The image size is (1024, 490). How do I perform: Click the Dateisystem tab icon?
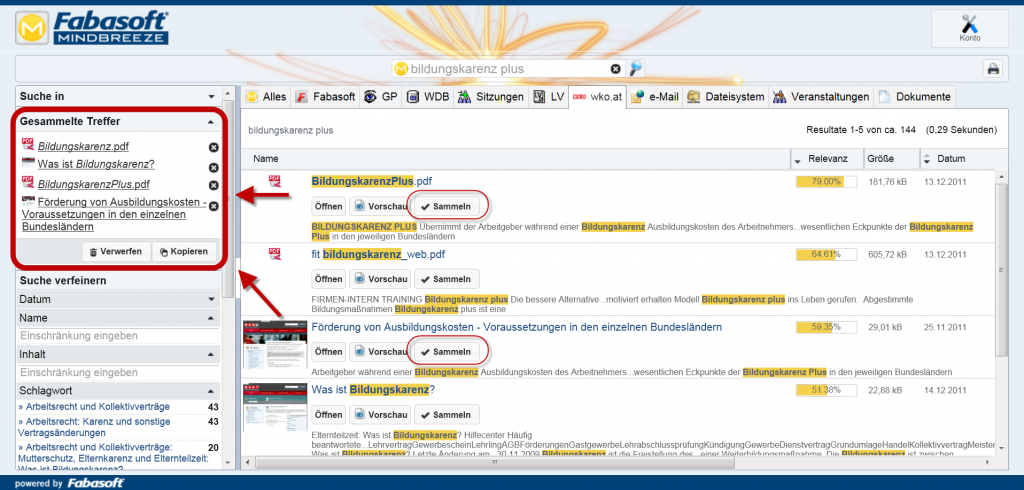click(x=694, y=97)
